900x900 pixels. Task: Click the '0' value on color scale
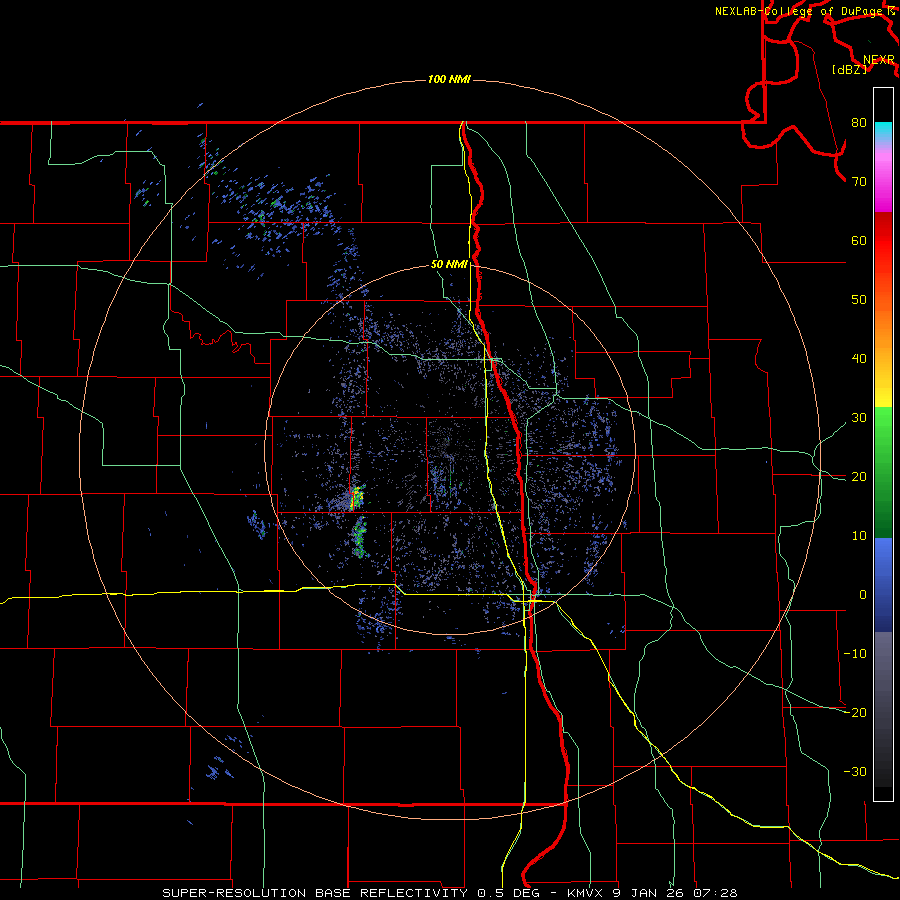pyautogui.click(x=863, y=595)
